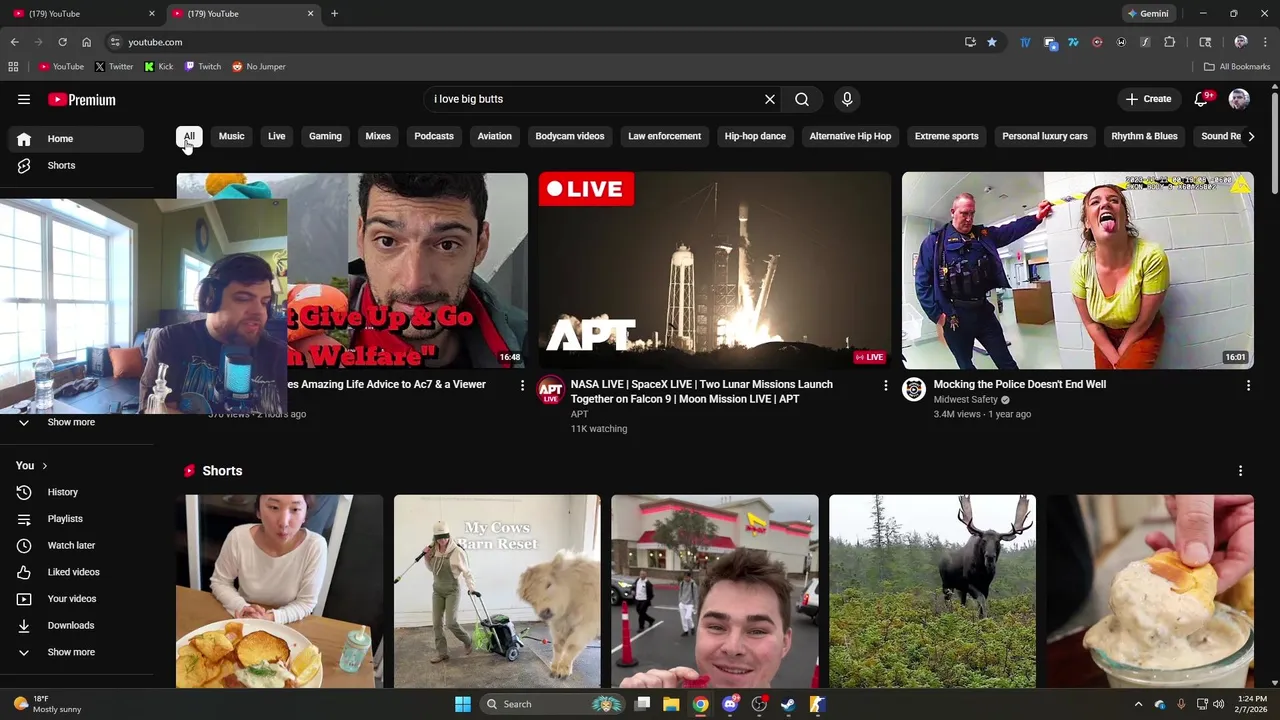The height and width of the screenshot is (720, 1280).
Task: Select the Podcasts filter chip
Action: (x=434, y=136)
